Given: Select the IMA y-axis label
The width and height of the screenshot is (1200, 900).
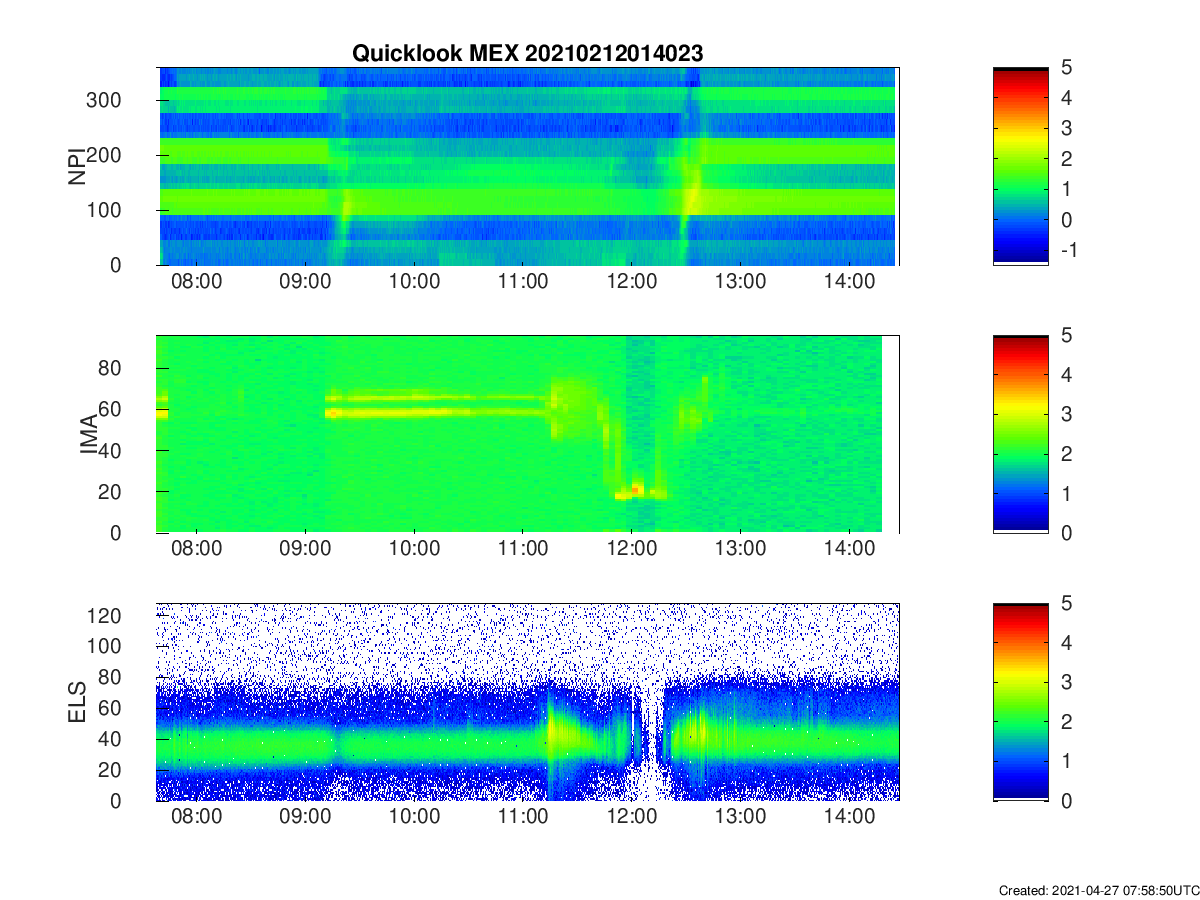Looking at the screenshot, I should tap(89, 434).
